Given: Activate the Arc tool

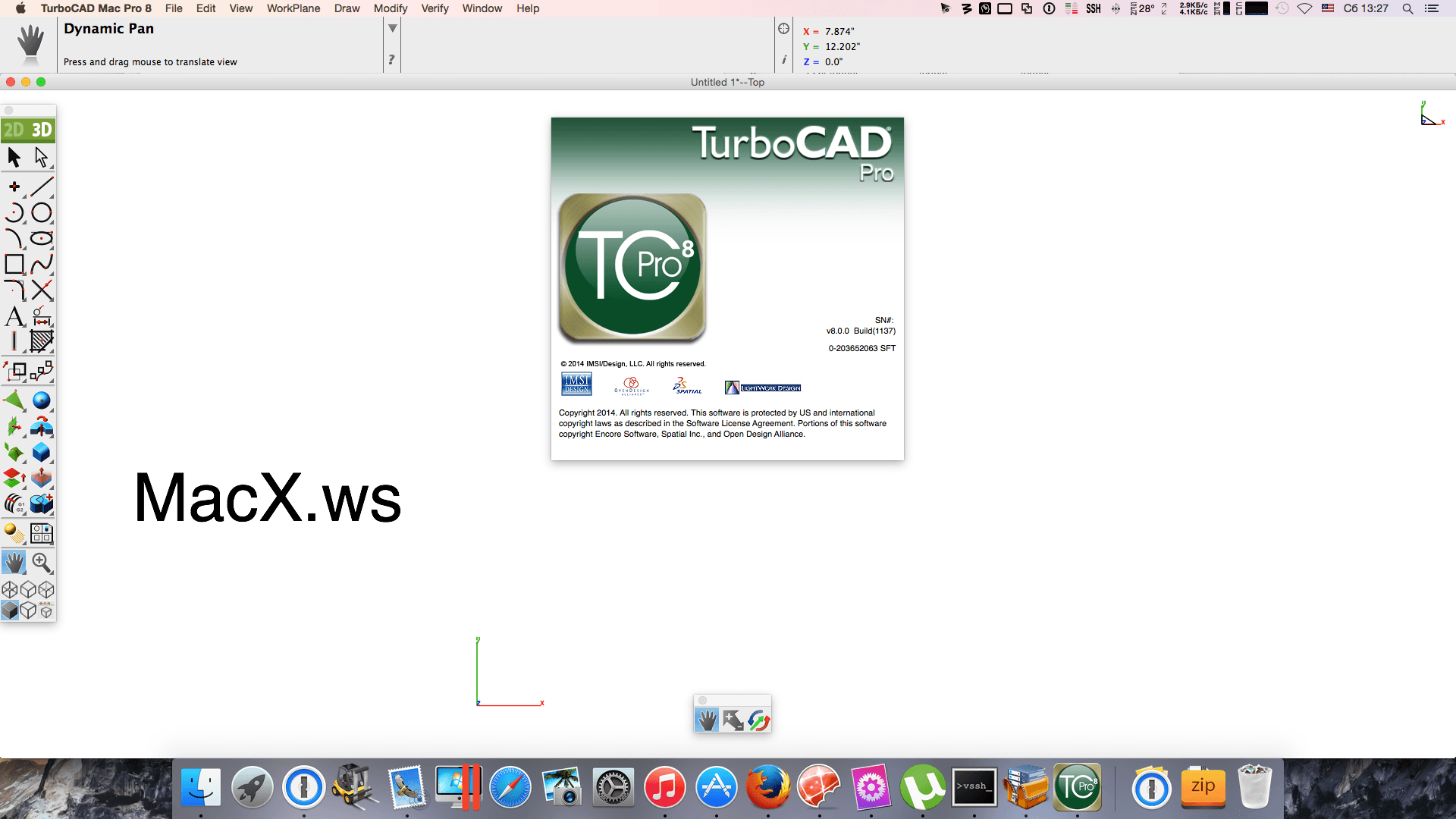Looking at the screenshot, I should tap(14, 213).
